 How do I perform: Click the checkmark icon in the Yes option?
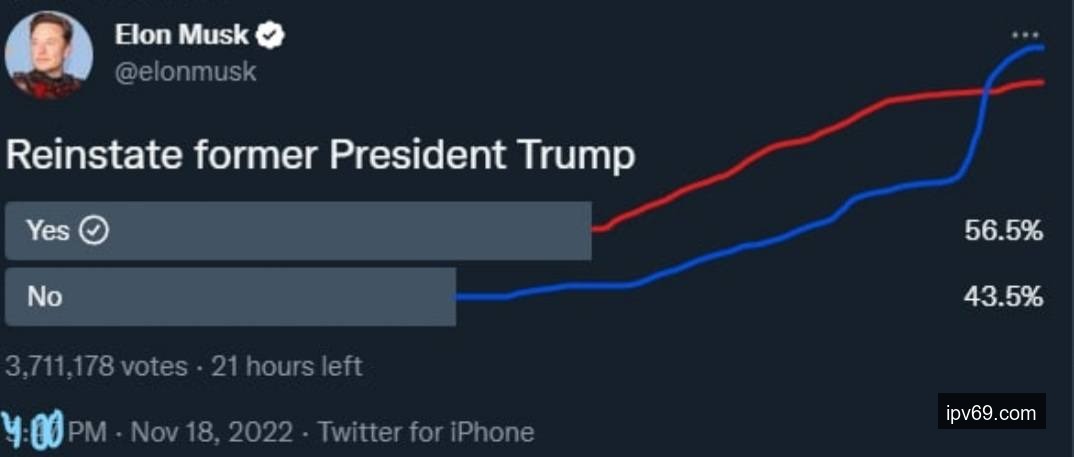pos(94,231)
